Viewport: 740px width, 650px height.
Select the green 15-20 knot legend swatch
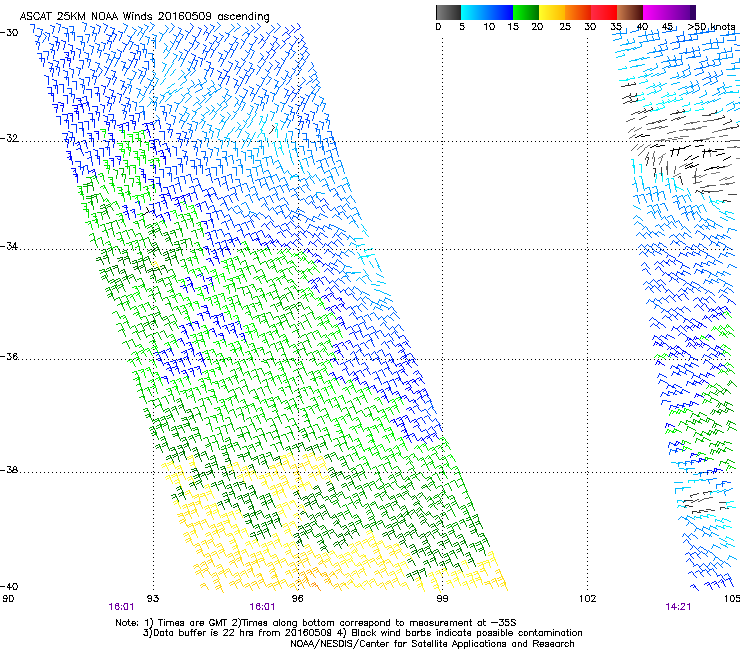(526, 12)
